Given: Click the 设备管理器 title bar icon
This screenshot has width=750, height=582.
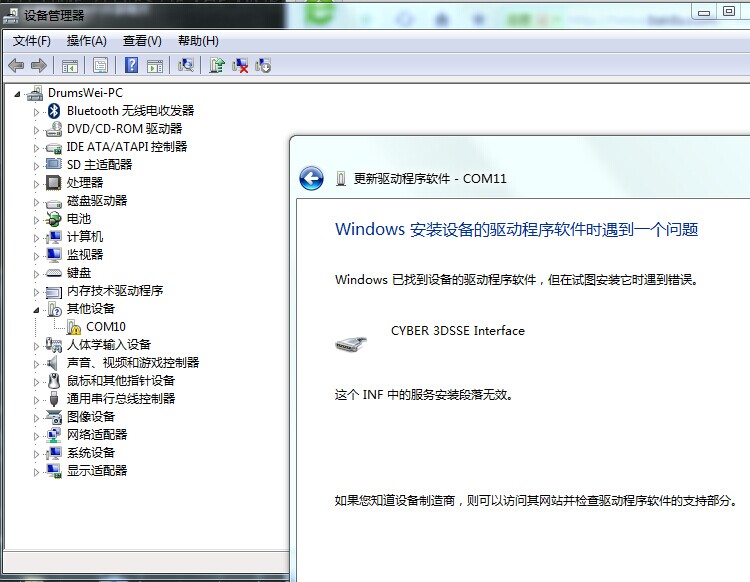Looking at the screenshot, I should pos(11,16).
